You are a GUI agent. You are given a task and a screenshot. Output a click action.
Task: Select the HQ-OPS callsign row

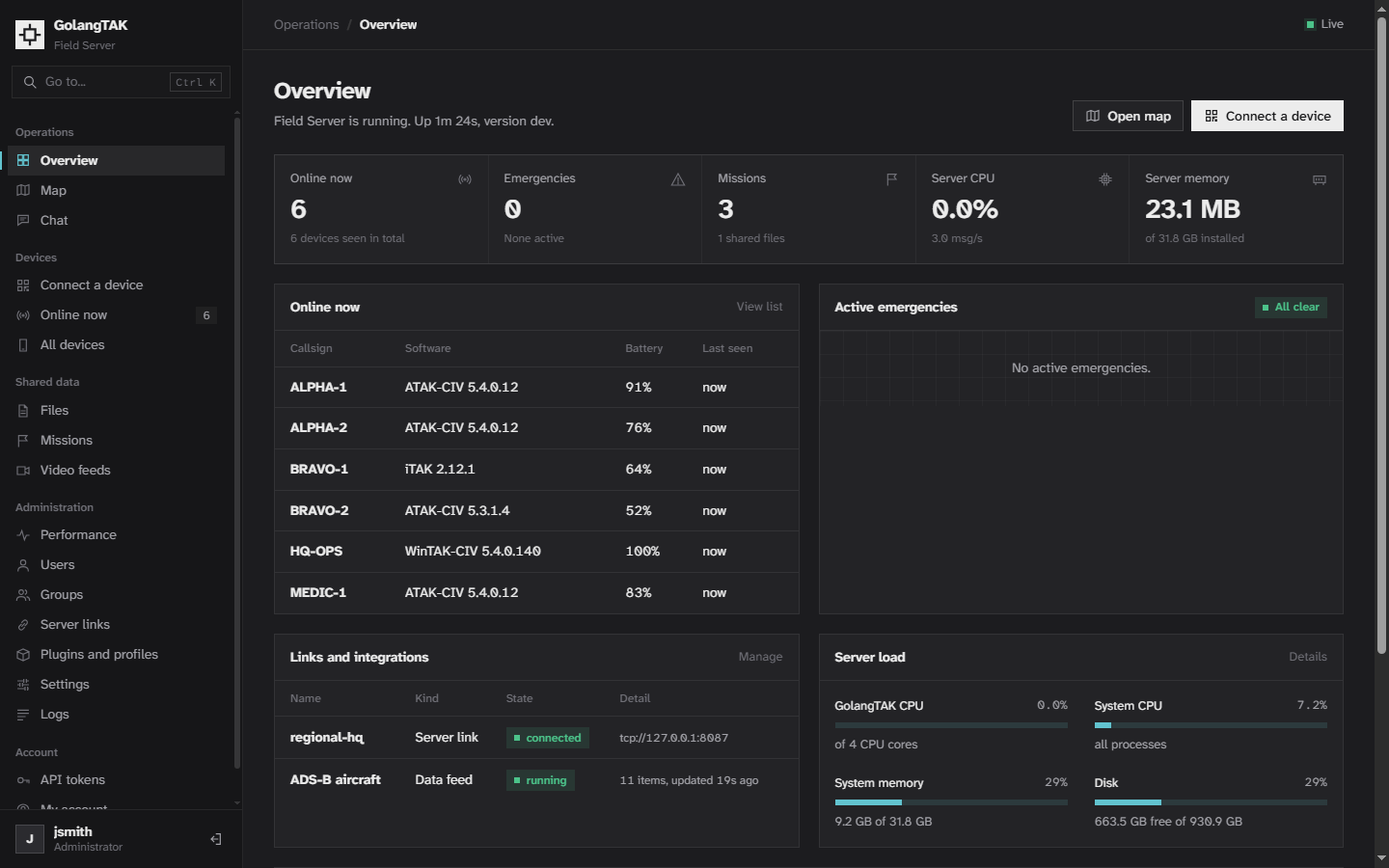tap(536, 552)
